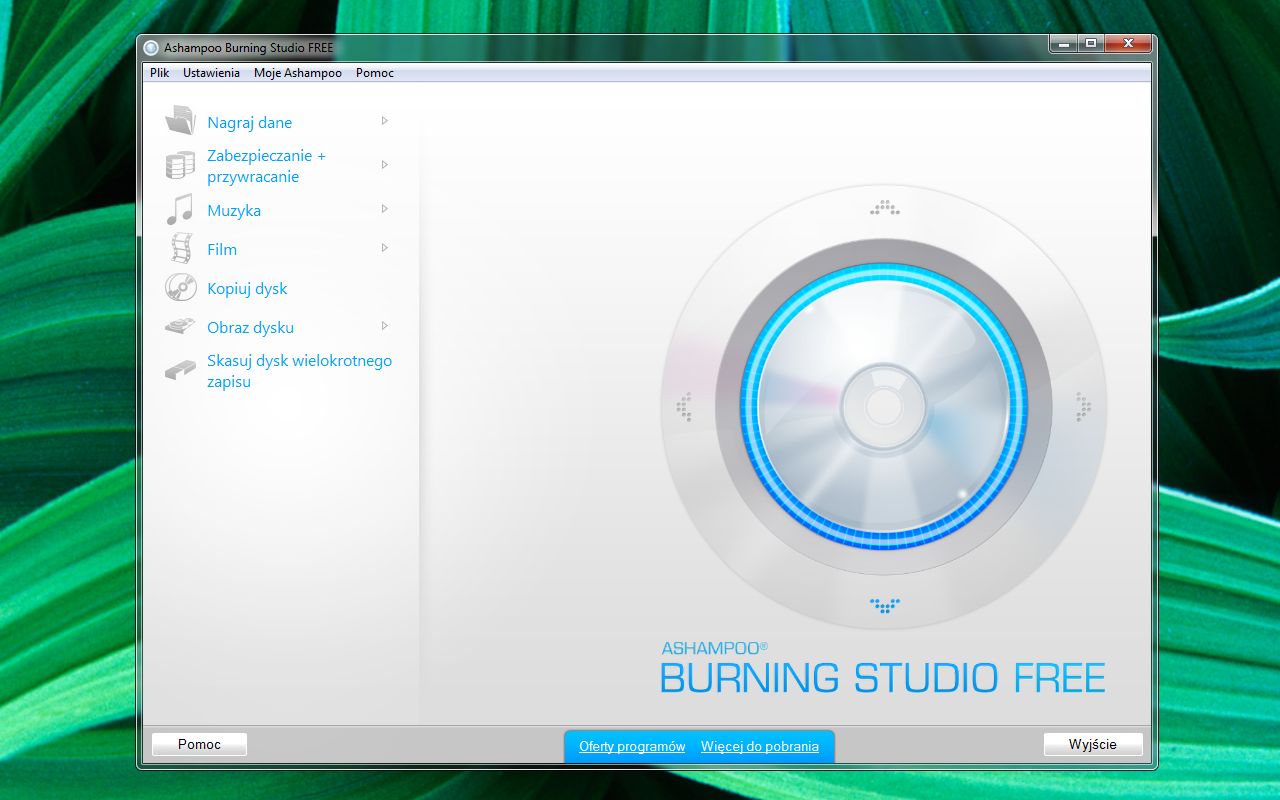Open the Ustawienia menu

[210, 72]
